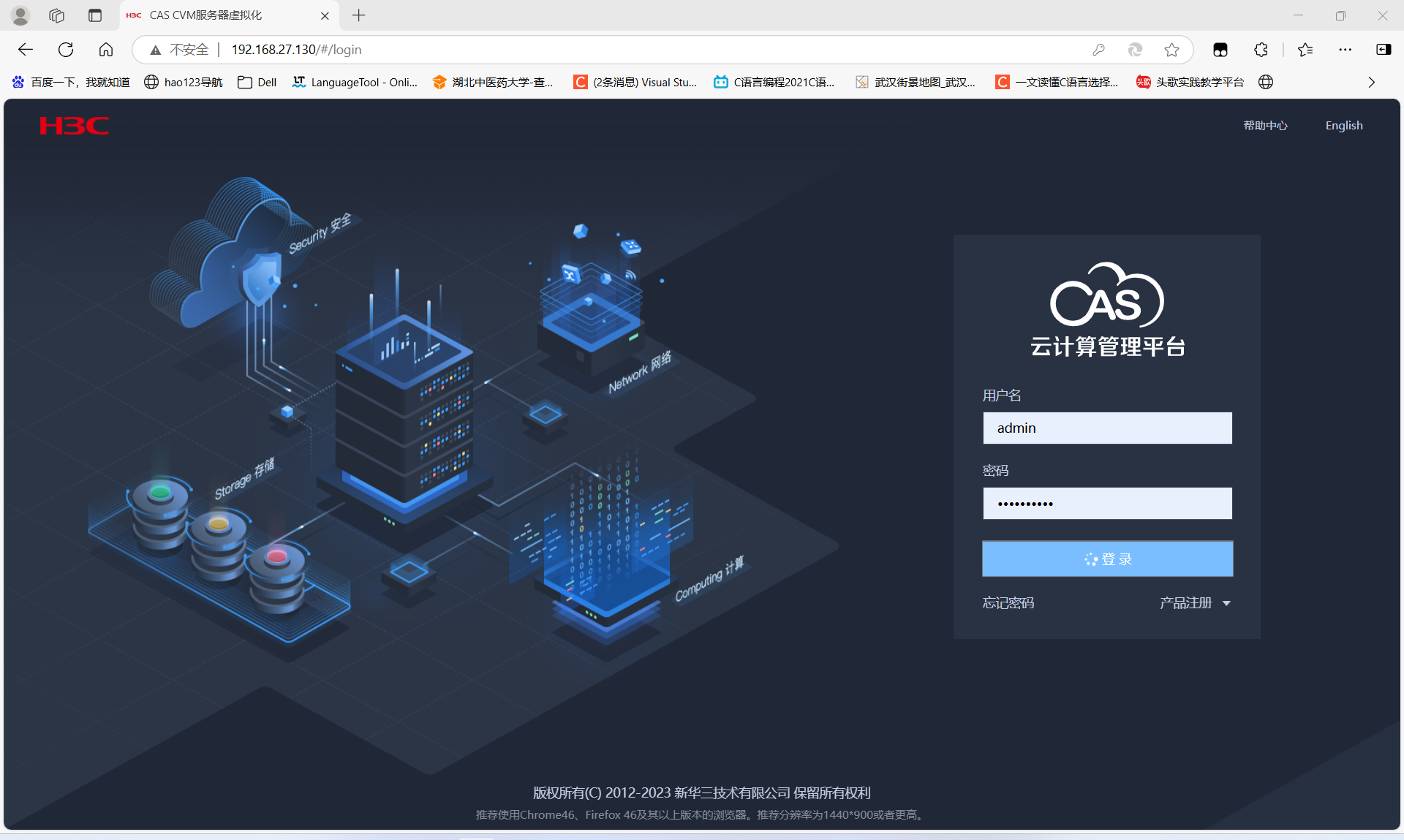
Task: Open the favorites list icon
Action: pyautogui.click(x=1305, y=50)
